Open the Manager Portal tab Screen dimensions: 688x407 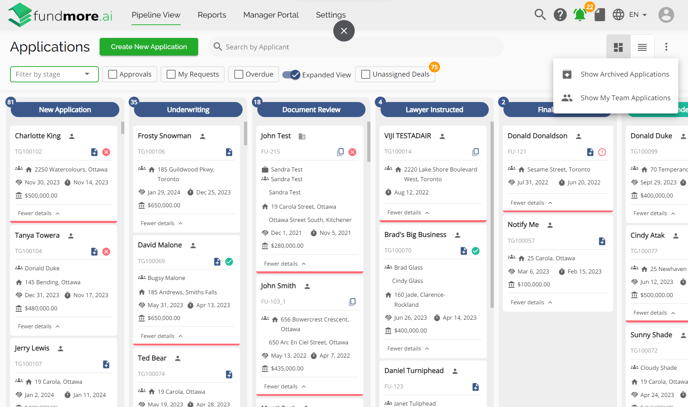(271, 15)
